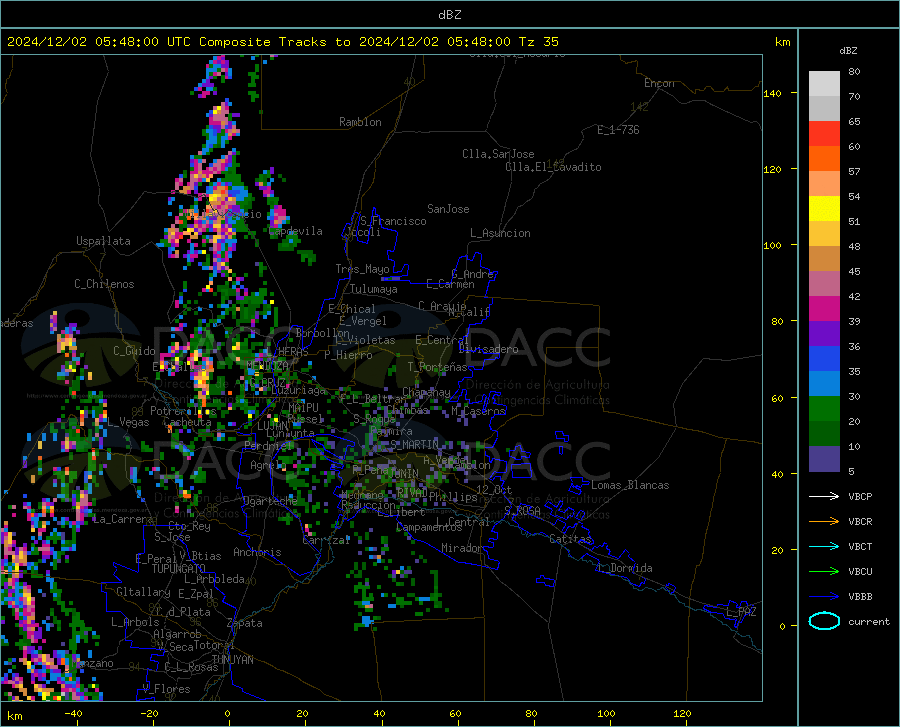Click the S_MARTIN town label
The height and width of the screenshot is (727, 900).
tap(414, 444)
